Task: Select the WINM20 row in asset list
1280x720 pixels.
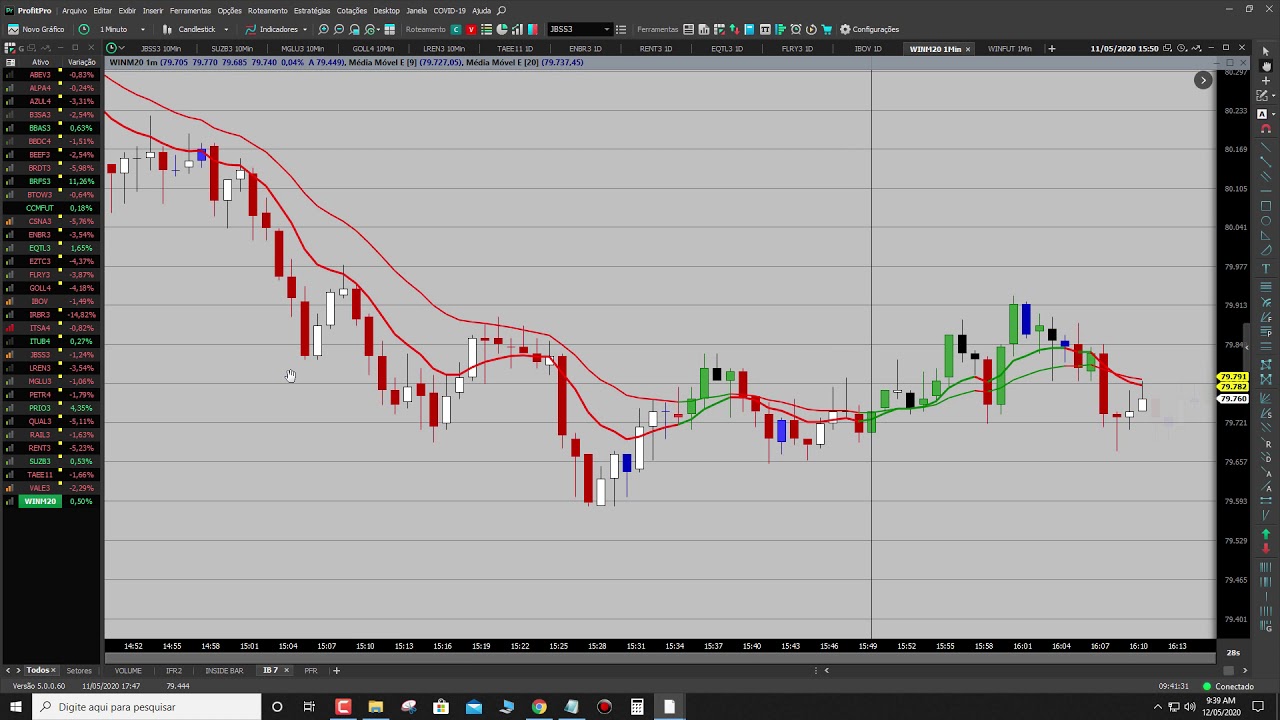Action: tap(50, 501)
